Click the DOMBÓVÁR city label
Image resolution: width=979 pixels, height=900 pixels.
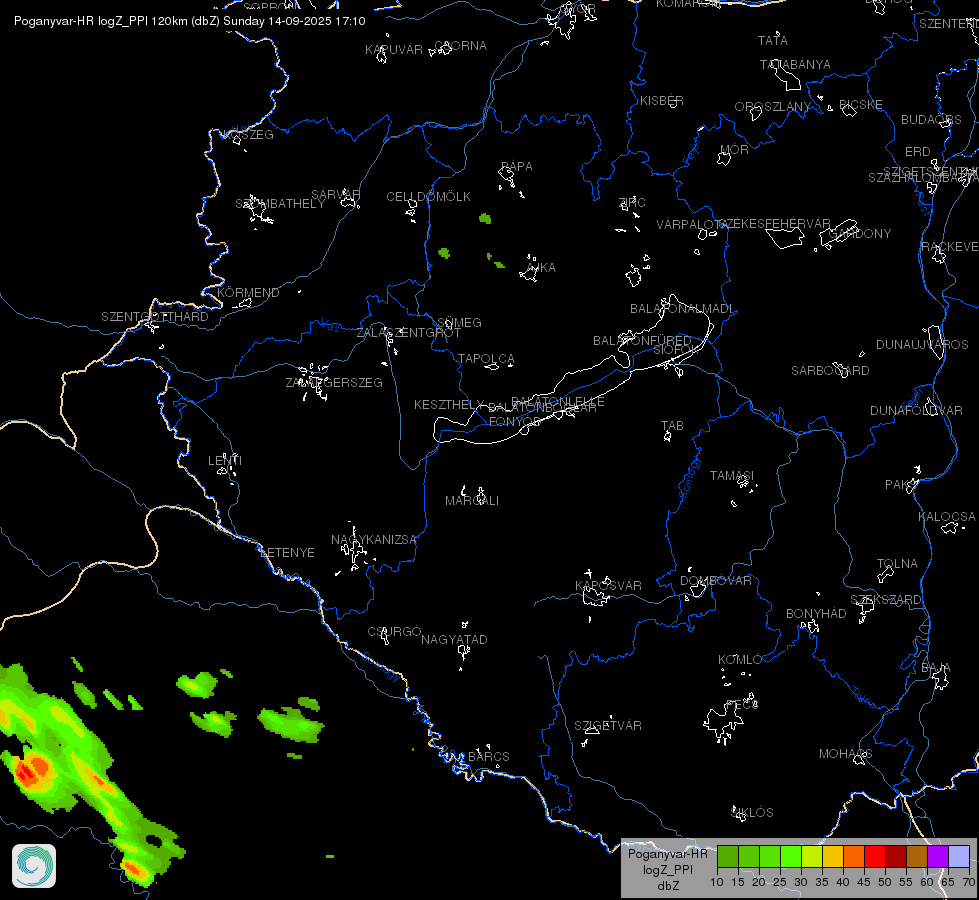716,580
